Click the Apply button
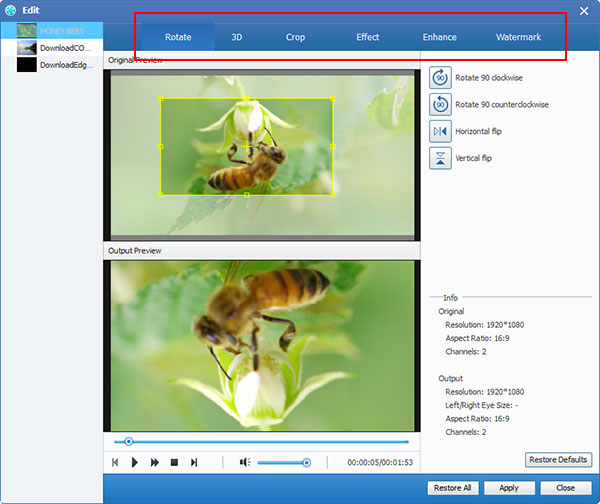600x504 pixels. [509, 488]
